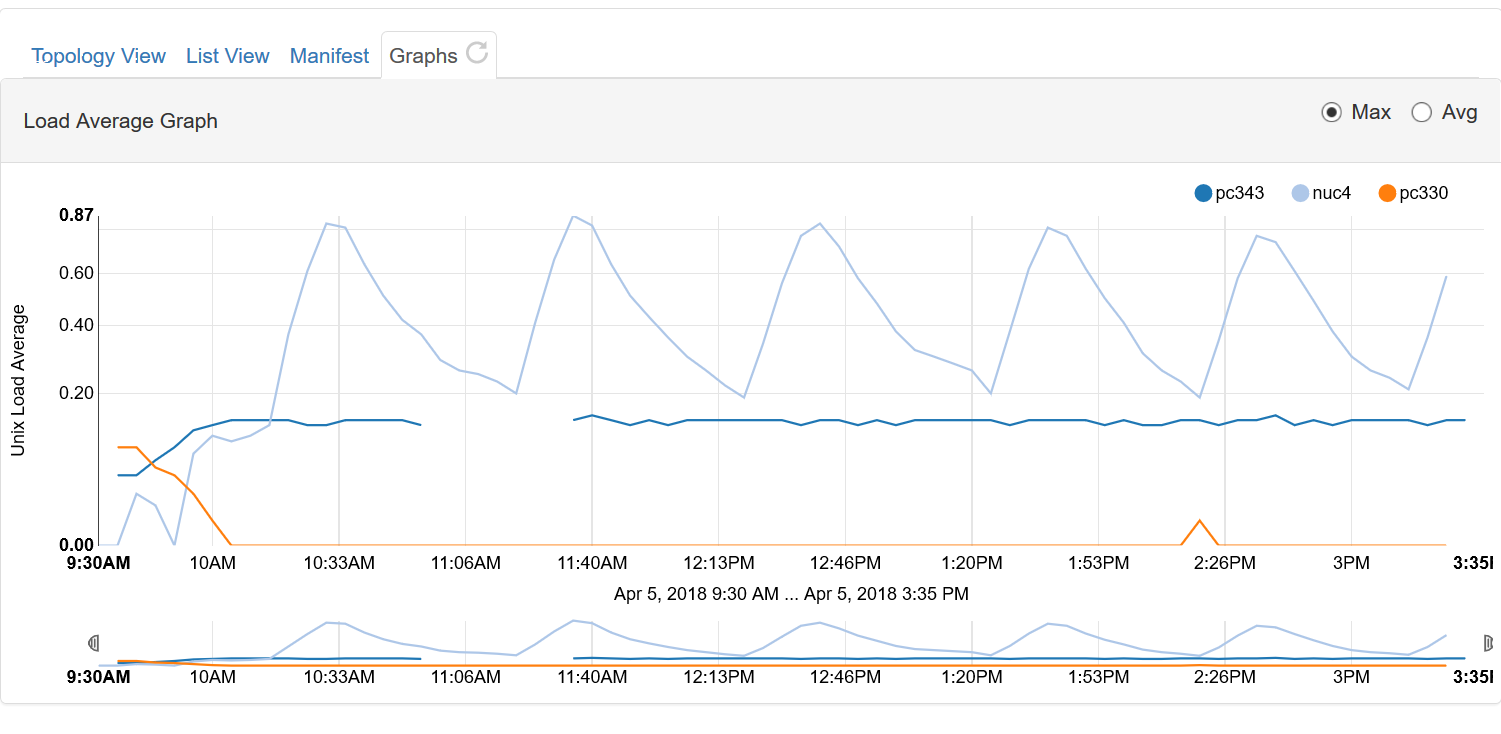Grab the left range brush handle

(93, 641)
